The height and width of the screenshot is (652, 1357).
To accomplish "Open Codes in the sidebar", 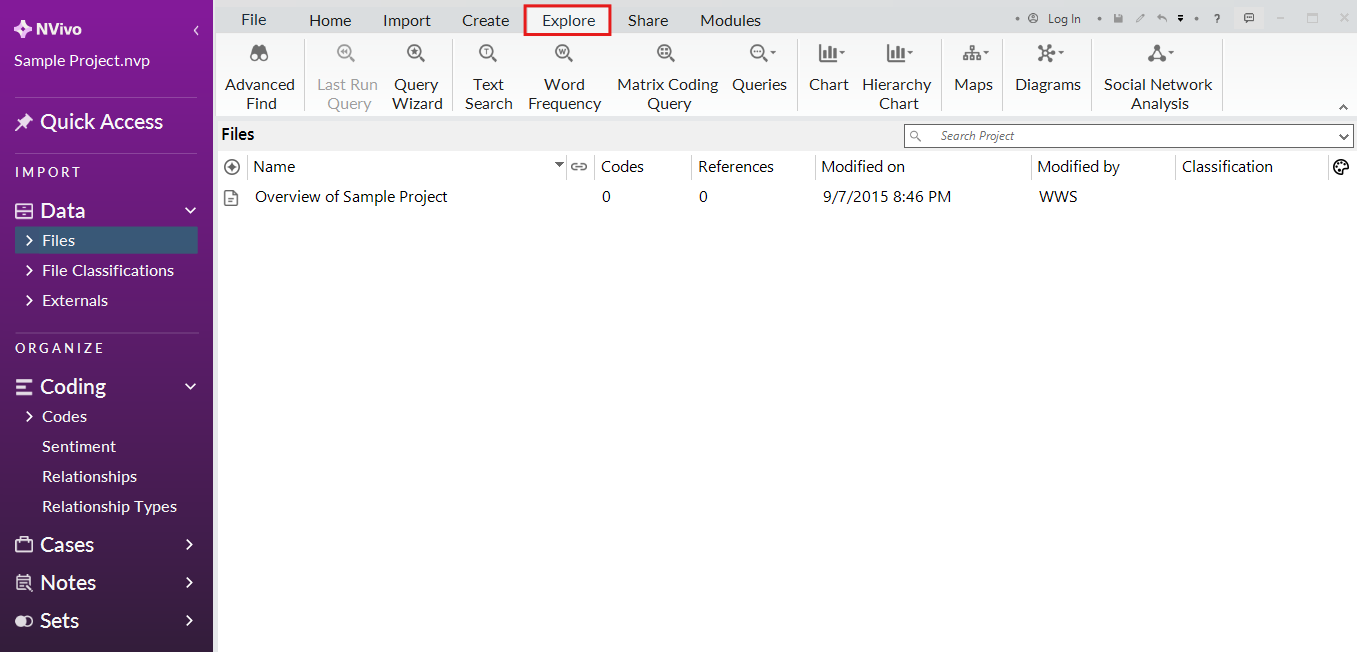I will coord(64,417).
